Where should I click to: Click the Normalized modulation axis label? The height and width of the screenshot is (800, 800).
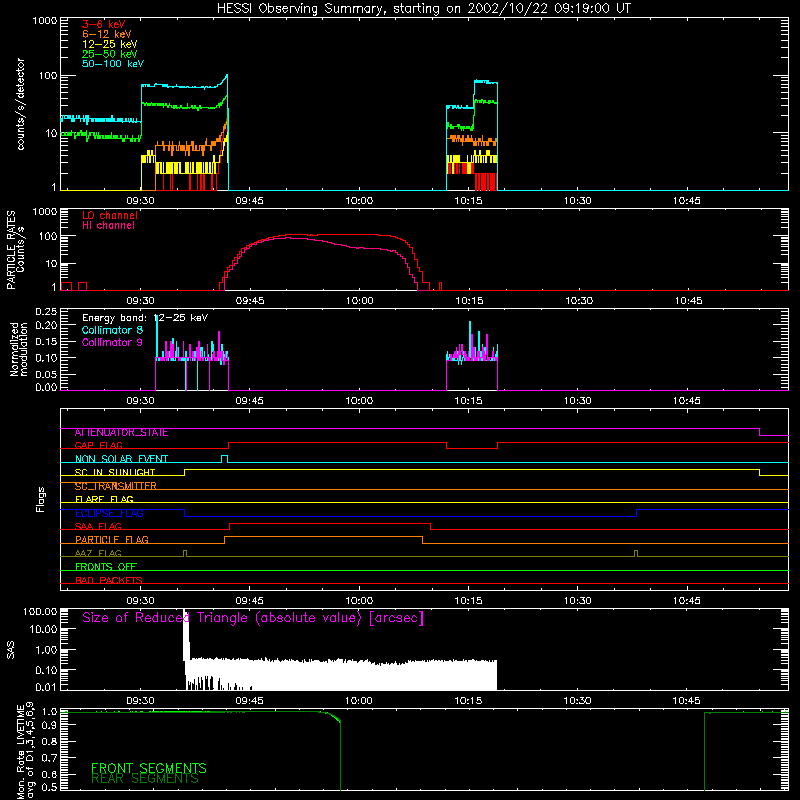point(18,349)
